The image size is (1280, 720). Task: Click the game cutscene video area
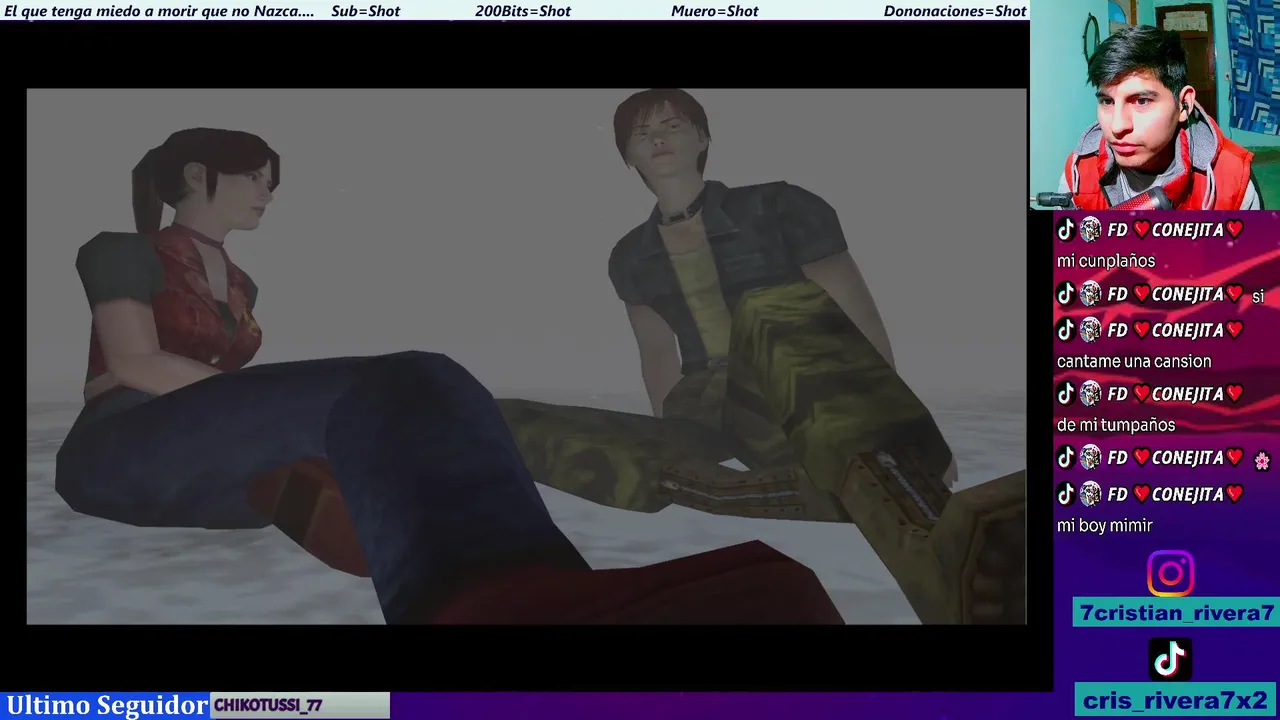(526, 356)
